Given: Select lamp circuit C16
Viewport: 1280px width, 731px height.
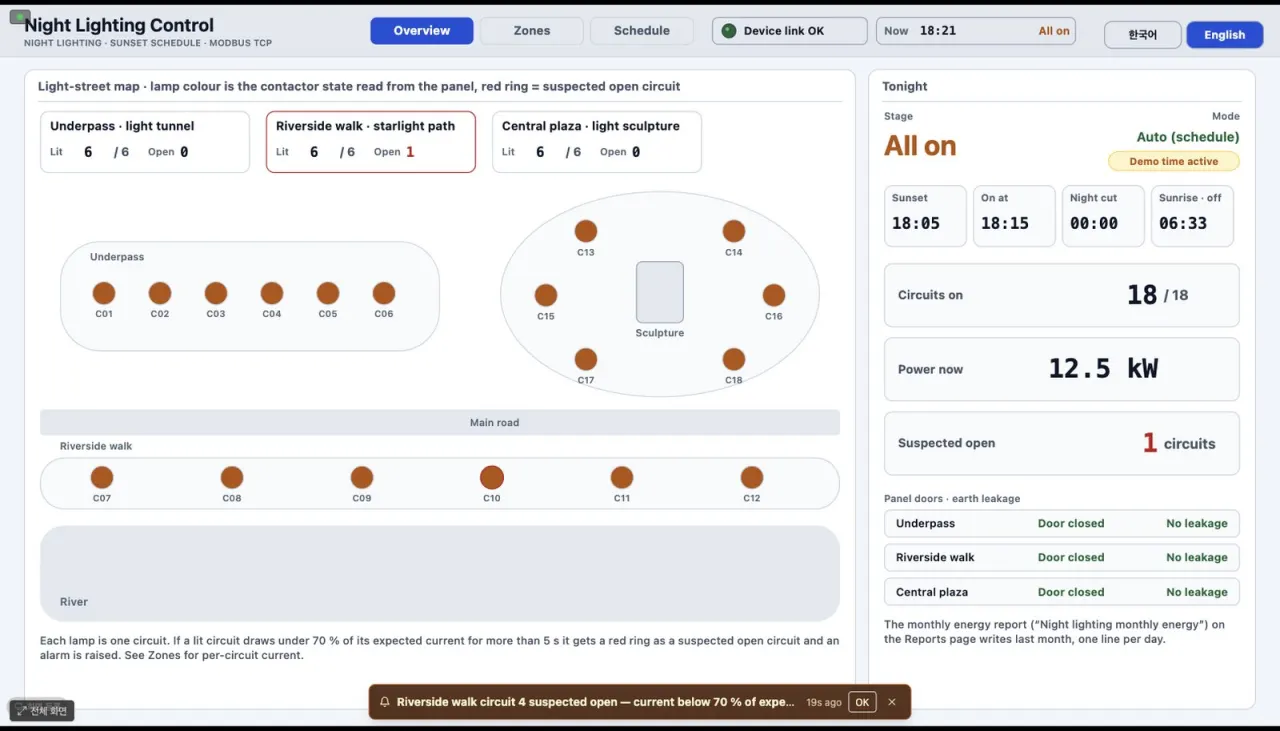Looking at the screenshot, I should coord(774,295).
